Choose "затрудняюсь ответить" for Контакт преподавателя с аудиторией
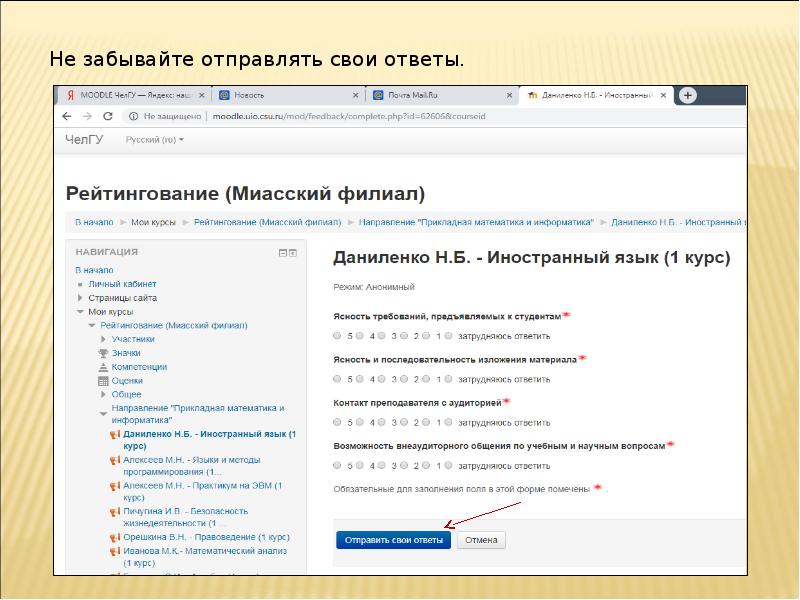800x600 pixels. (x=448, y=422)
